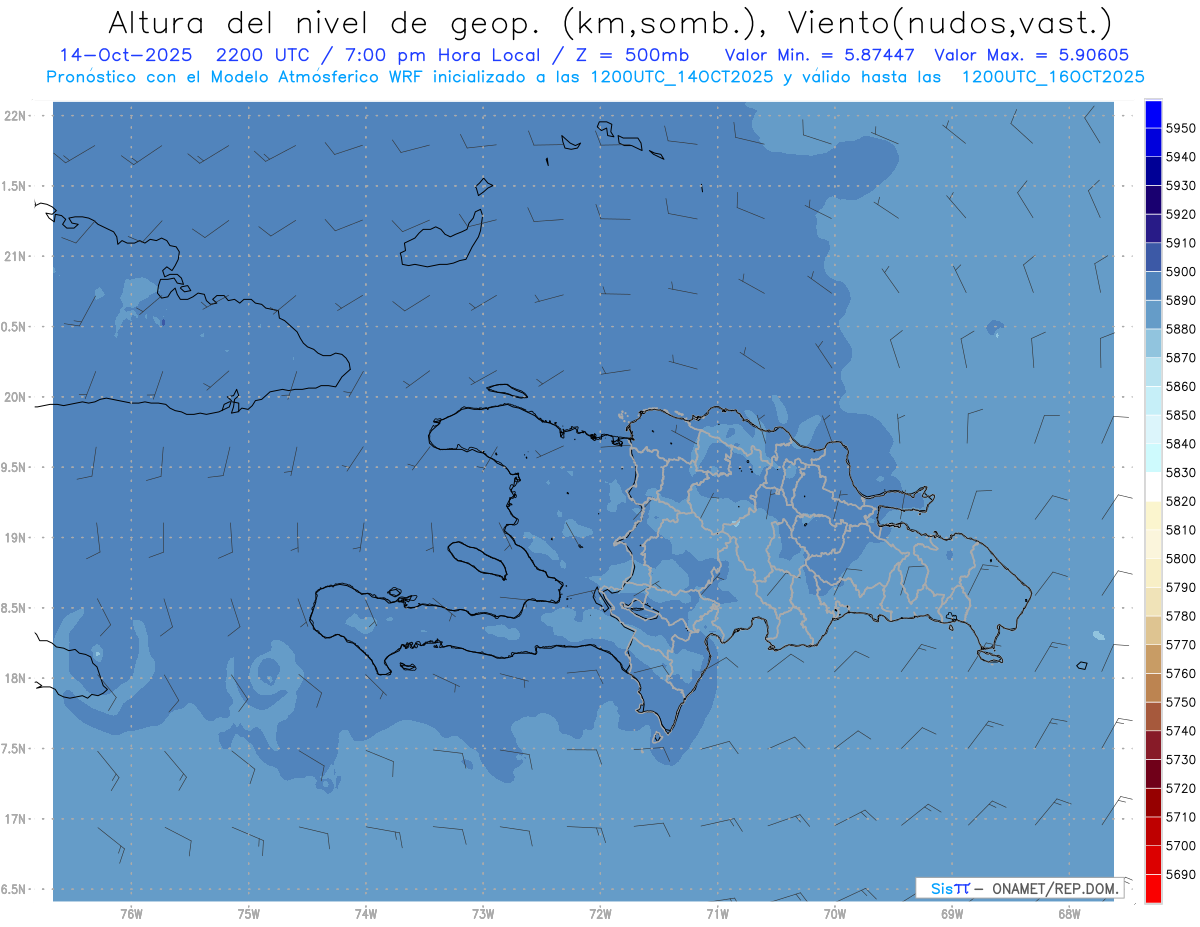Click the map title 'Altura del nivel de geop.'
This screenshot has width=1200, height=927.
(322, 21)
